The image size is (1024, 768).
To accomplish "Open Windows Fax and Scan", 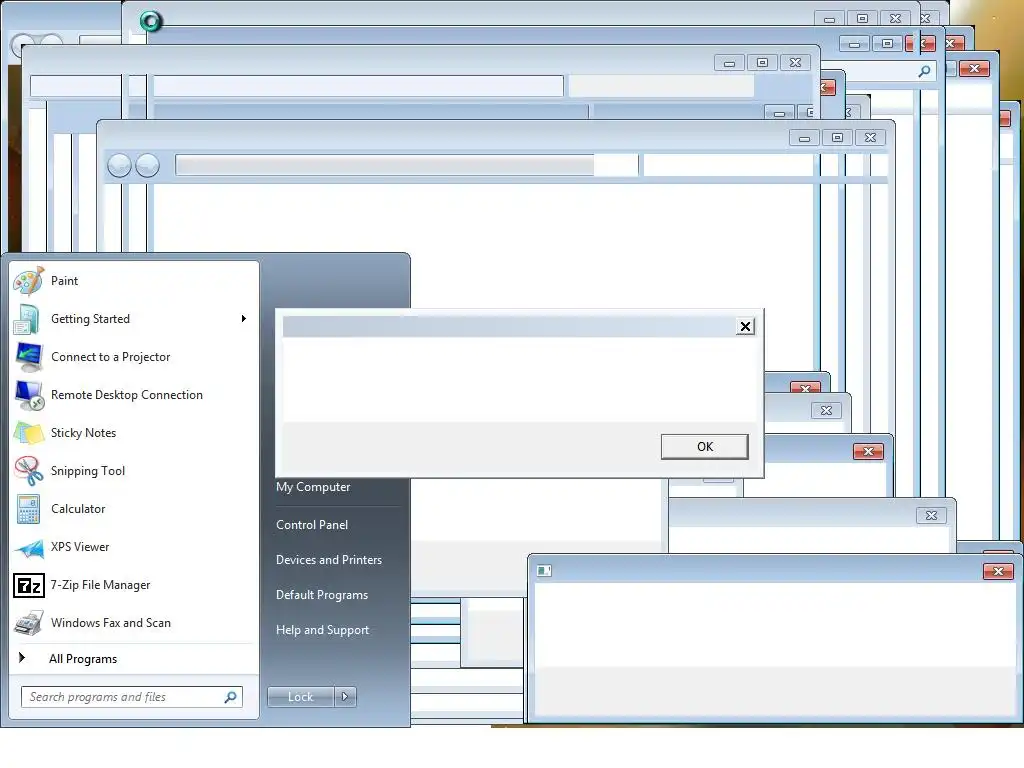I will click(x=134, y=623).
